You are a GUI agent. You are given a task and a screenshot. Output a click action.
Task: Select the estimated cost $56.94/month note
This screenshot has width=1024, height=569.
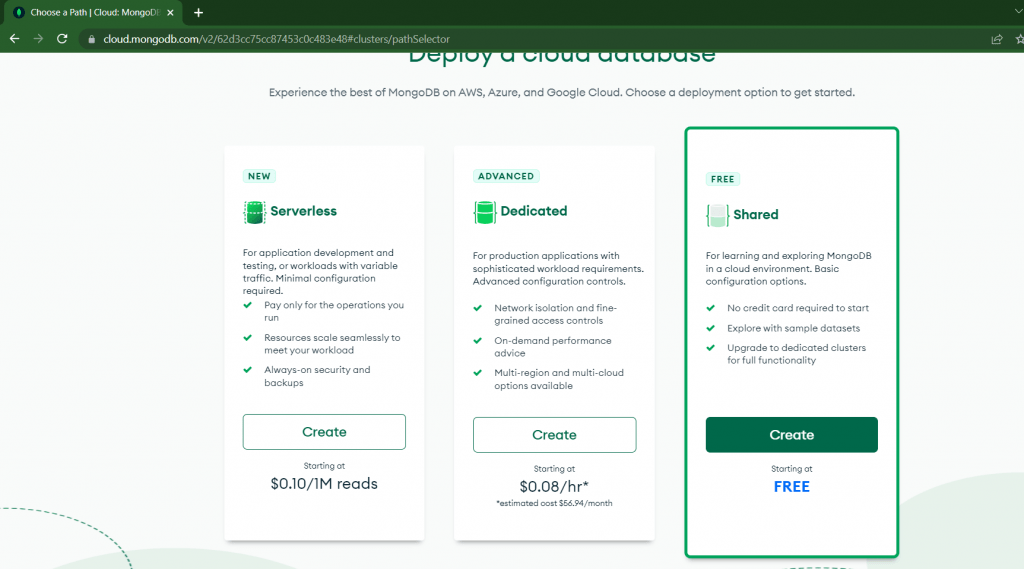click(554, 504)
